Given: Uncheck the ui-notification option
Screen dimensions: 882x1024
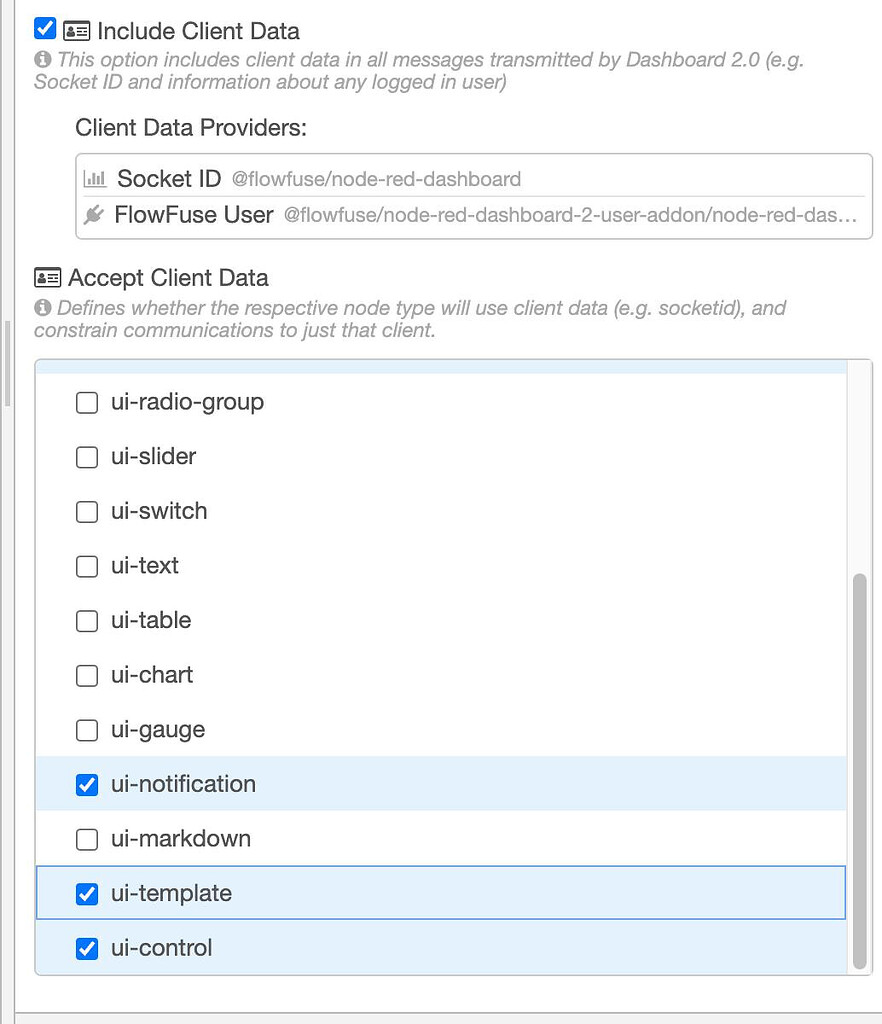Looking at the screenshot, I should [86, 784].
